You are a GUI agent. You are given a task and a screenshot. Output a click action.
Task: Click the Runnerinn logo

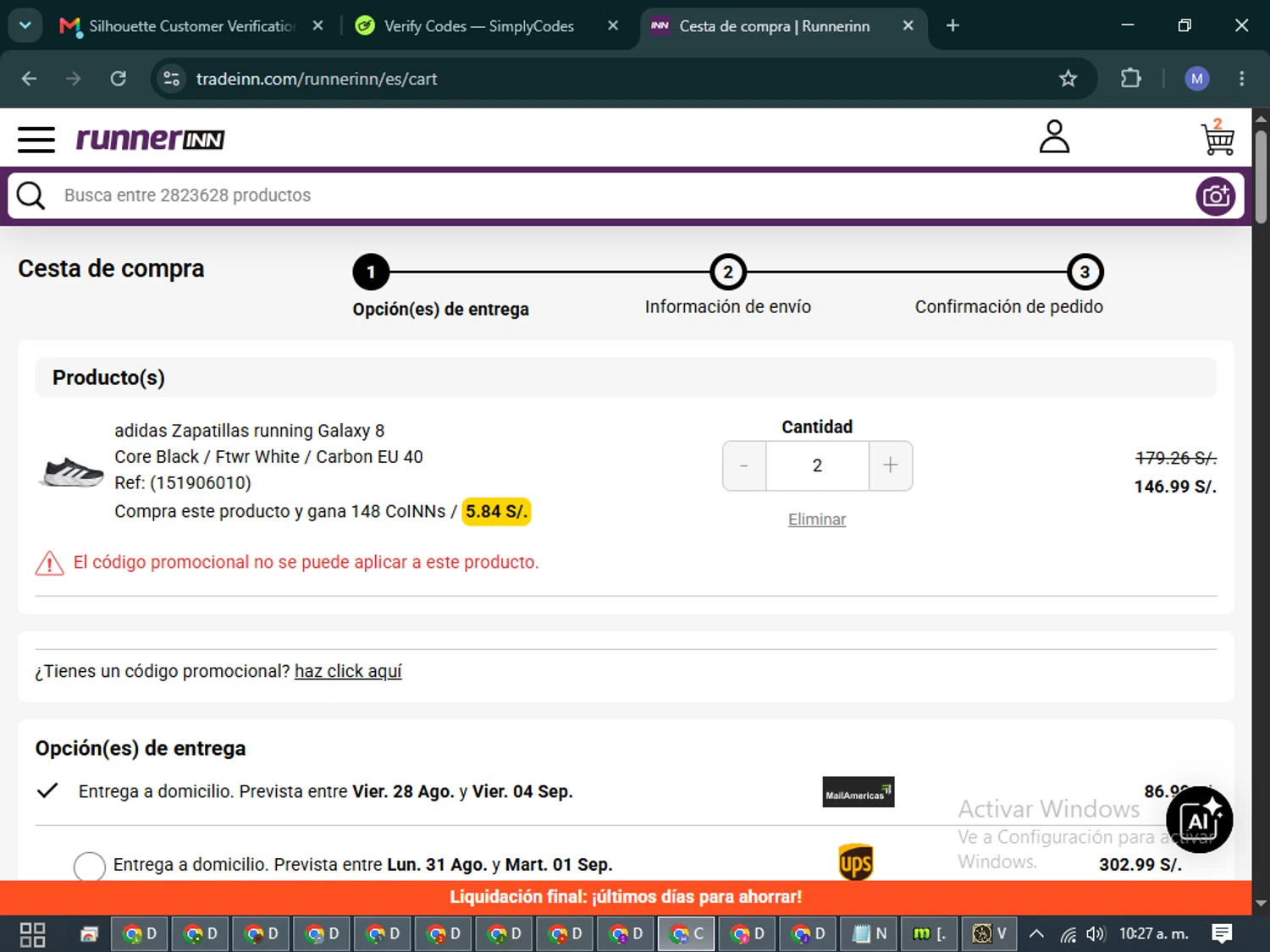[151, 139]
